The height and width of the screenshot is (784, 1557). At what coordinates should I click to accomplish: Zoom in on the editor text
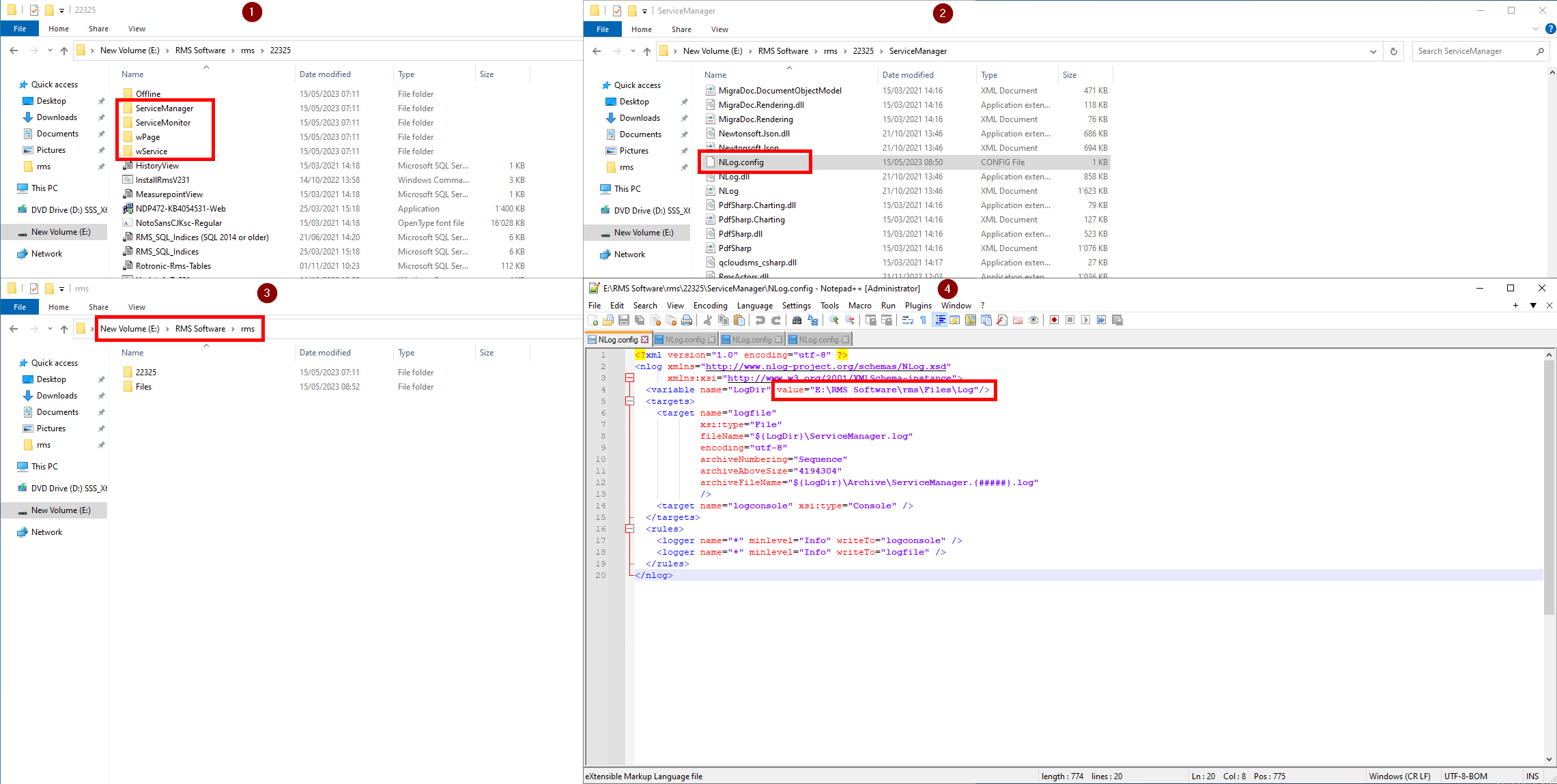[833, 320]
